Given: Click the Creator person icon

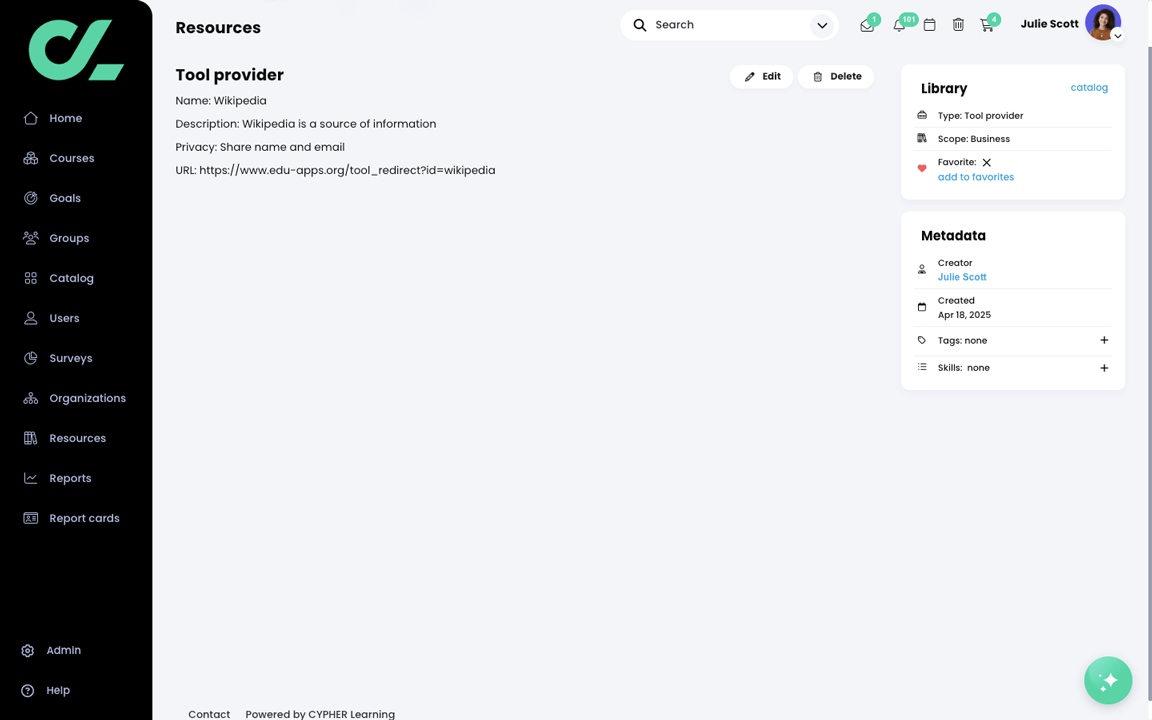Looking at the screenshot, I should tap(921, 270).
